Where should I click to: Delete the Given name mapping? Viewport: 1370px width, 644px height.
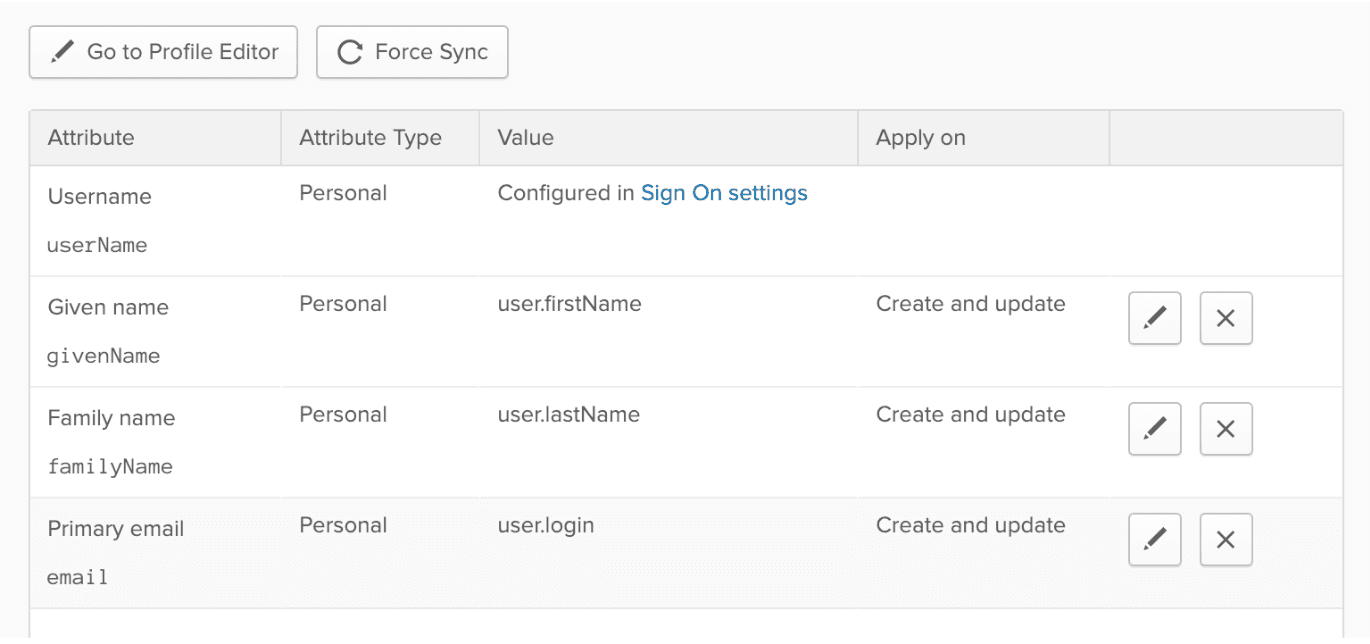point(1226,317)
